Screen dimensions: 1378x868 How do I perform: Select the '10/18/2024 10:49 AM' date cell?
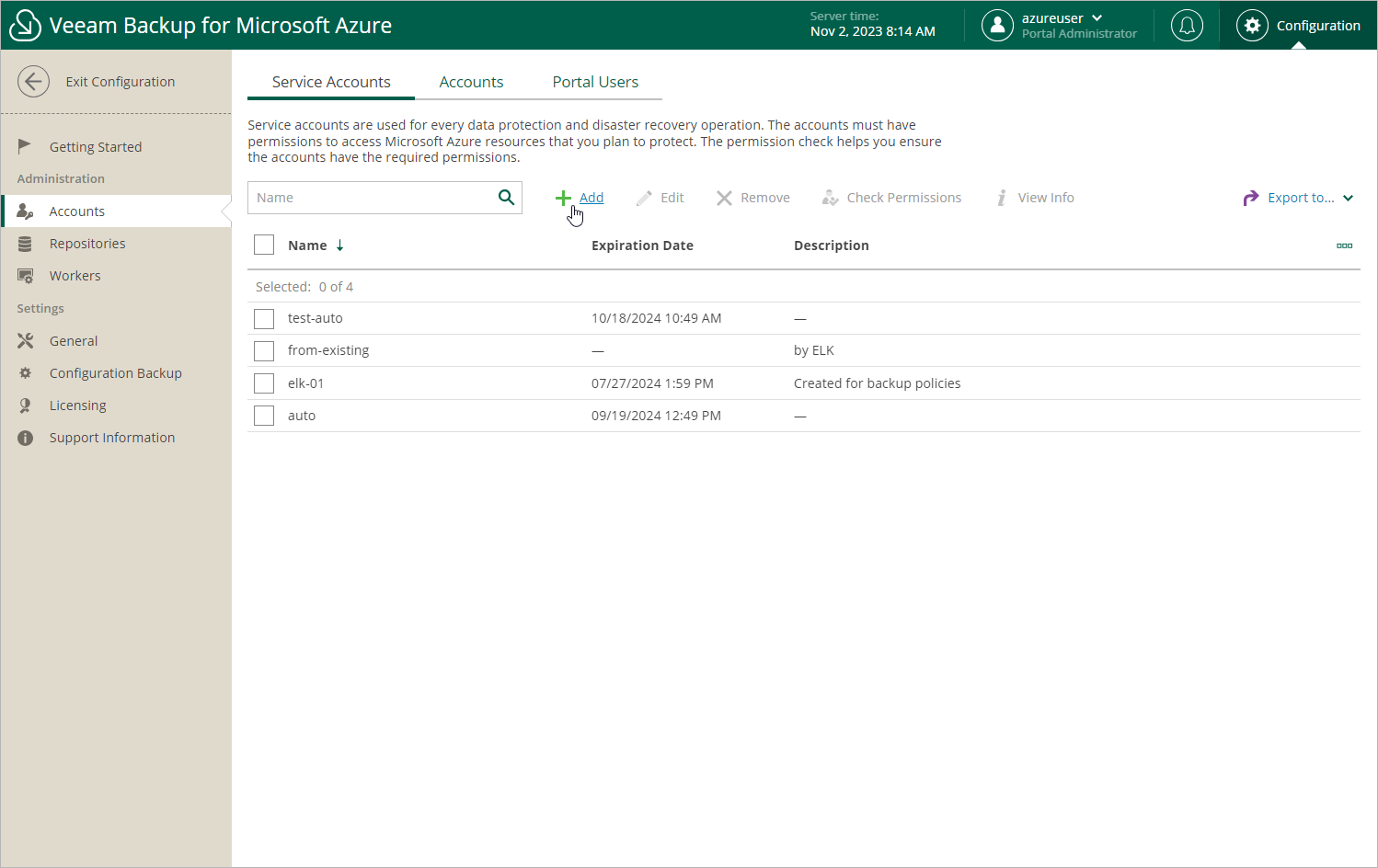[656, 318]
